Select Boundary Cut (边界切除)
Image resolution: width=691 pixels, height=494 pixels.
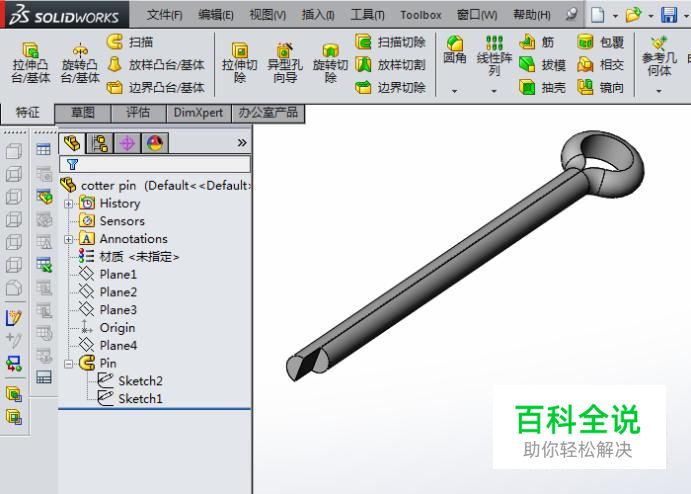tap(390, 87)
